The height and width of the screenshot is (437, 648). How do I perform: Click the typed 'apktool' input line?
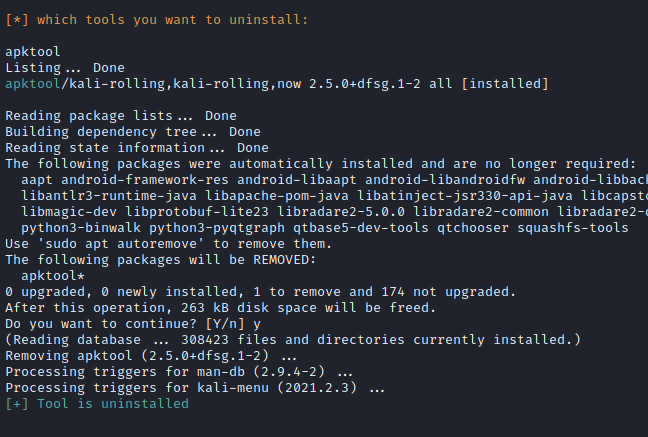click(33, 51)
